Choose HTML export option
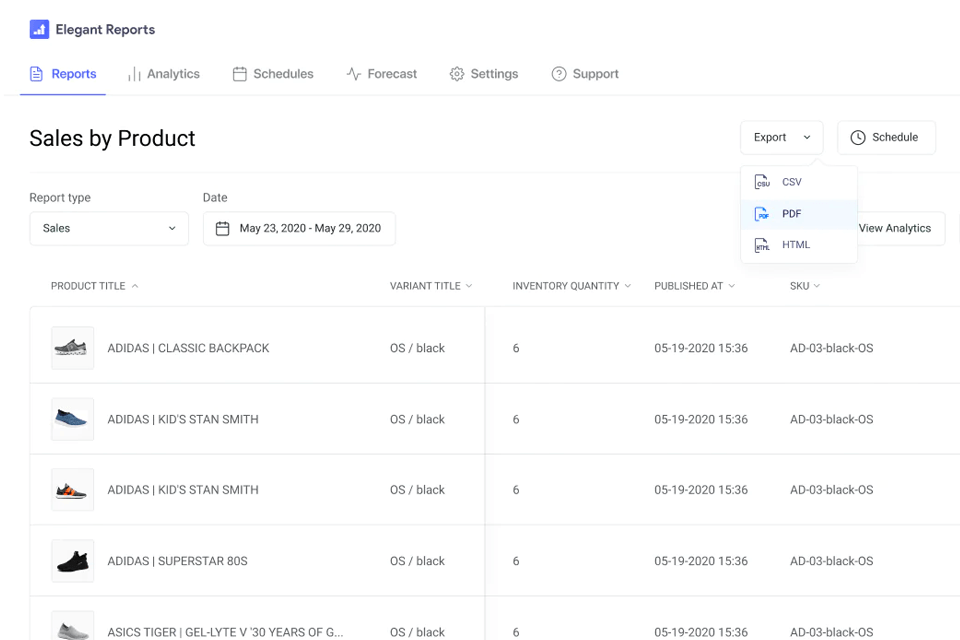960x640 pixels. coord(798,245)
